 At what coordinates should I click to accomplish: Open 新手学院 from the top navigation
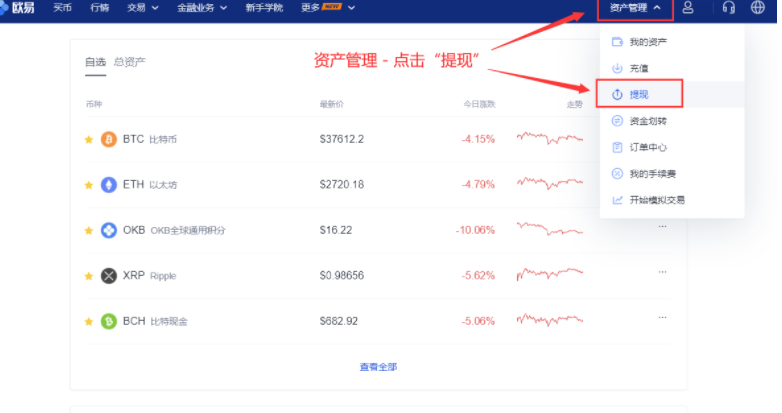click(263, 8)
